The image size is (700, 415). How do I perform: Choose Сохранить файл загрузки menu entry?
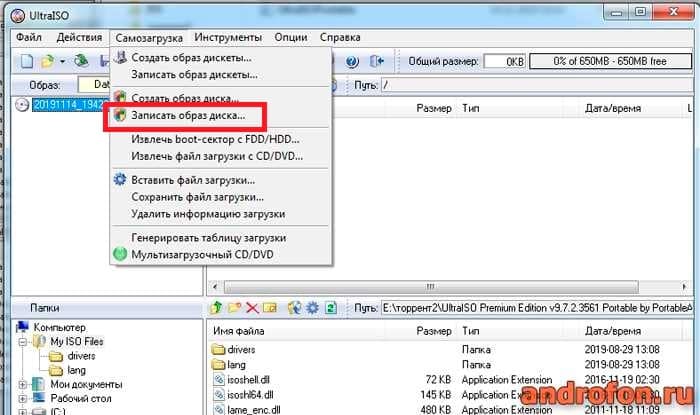[x=221, y=197]
